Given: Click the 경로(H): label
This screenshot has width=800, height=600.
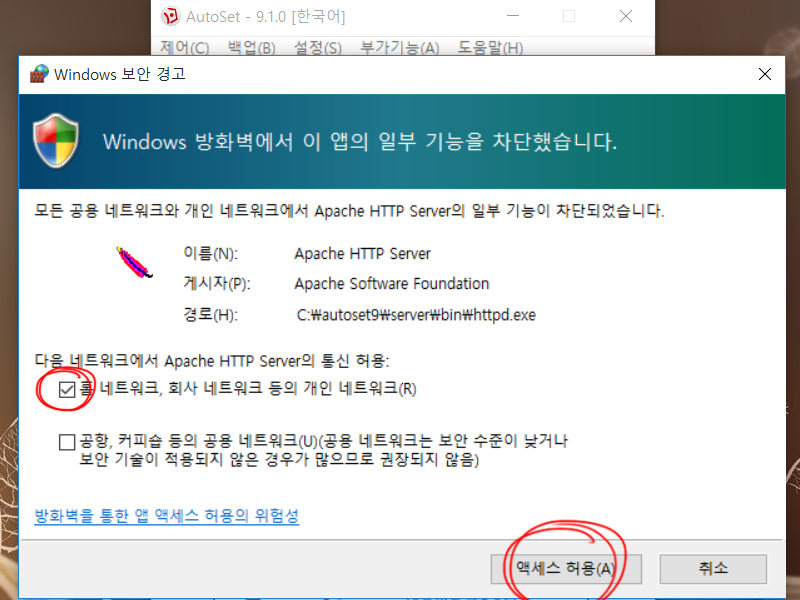Looking at the screenshot, I should pyautogui.click(x=210, y=315).
